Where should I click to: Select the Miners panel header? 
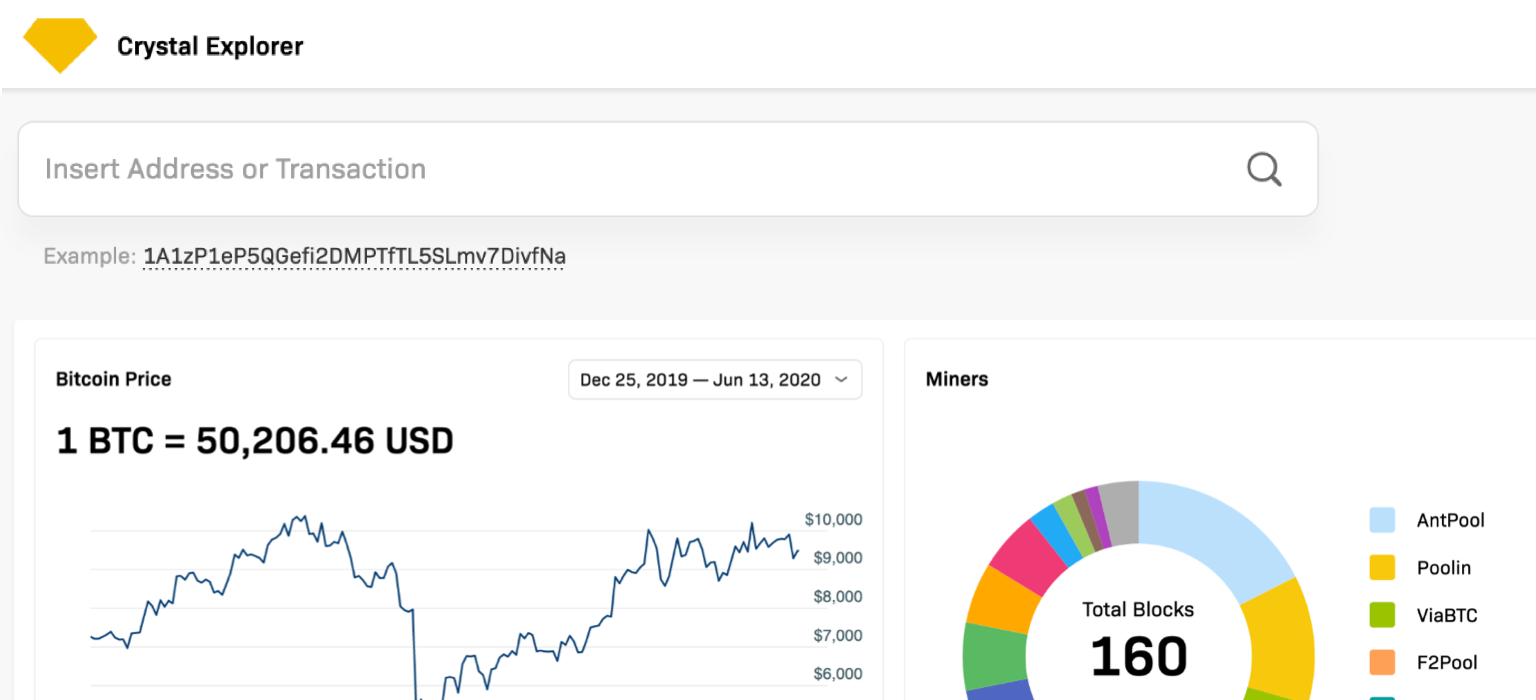(956, 379)
